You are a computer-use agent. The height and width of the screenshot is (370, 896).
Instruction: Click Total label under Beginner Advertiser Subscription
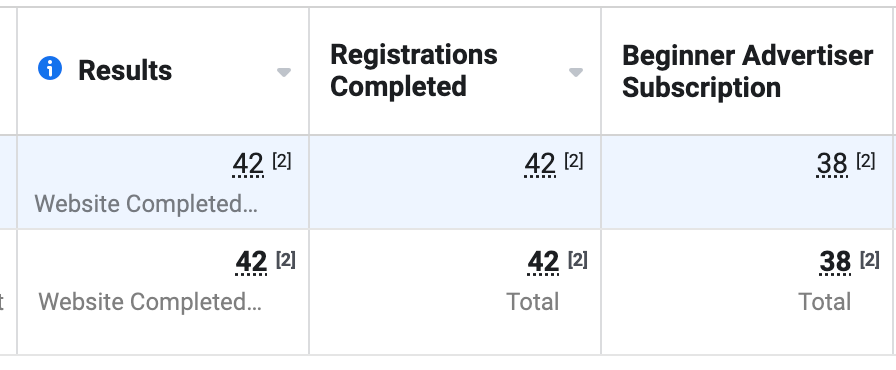pos(825,301)
